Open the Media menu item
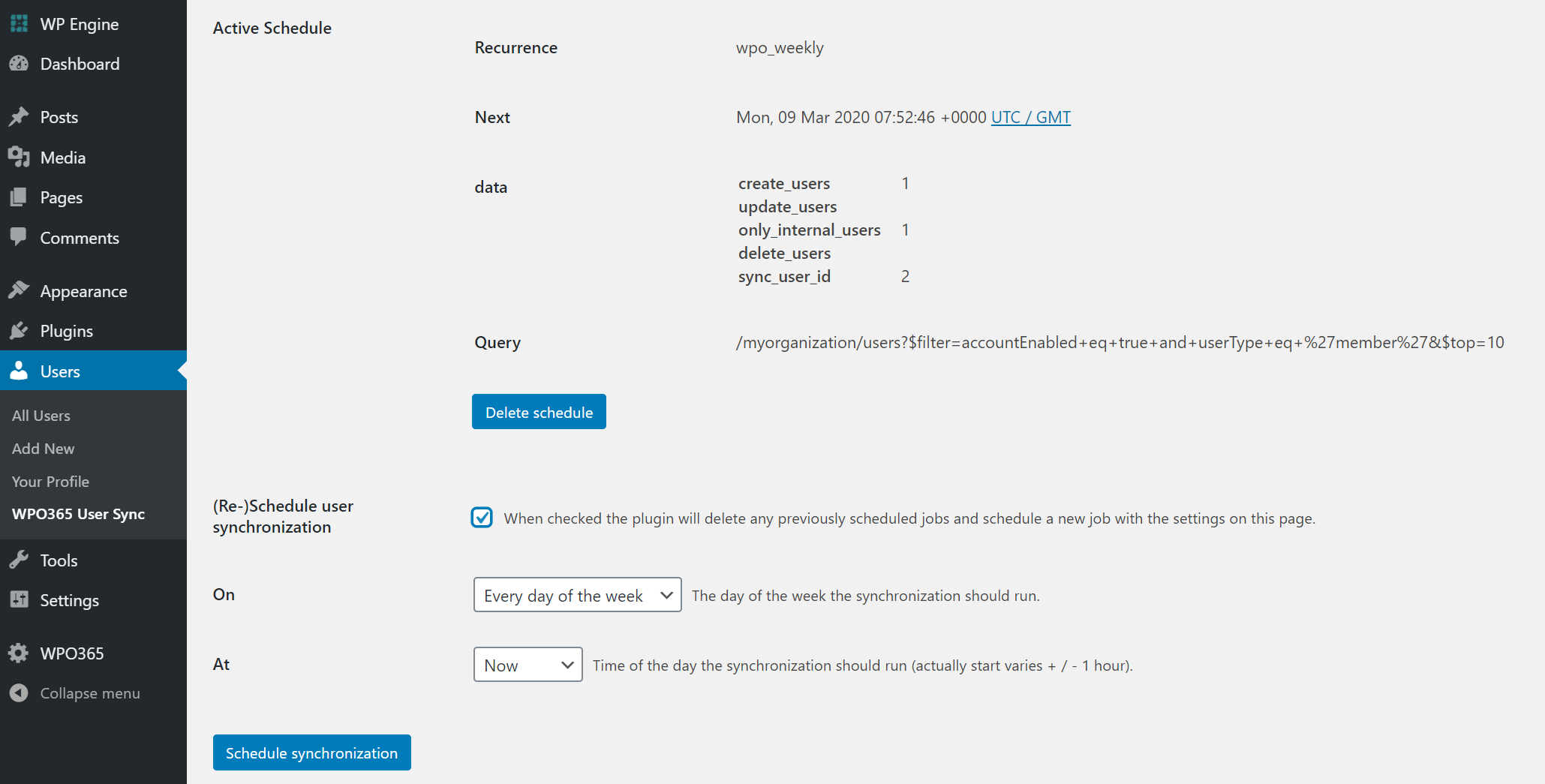This screenshot has height=784, width=1545. (93, 158)
